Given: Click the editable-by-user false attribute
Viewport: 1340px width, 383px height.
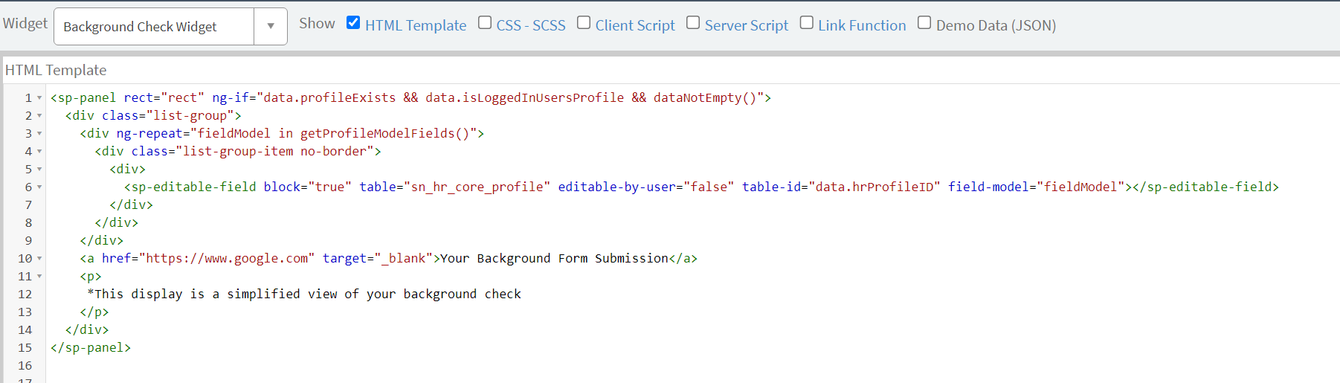Looking at the screenshot, I should tap(646, 187).
